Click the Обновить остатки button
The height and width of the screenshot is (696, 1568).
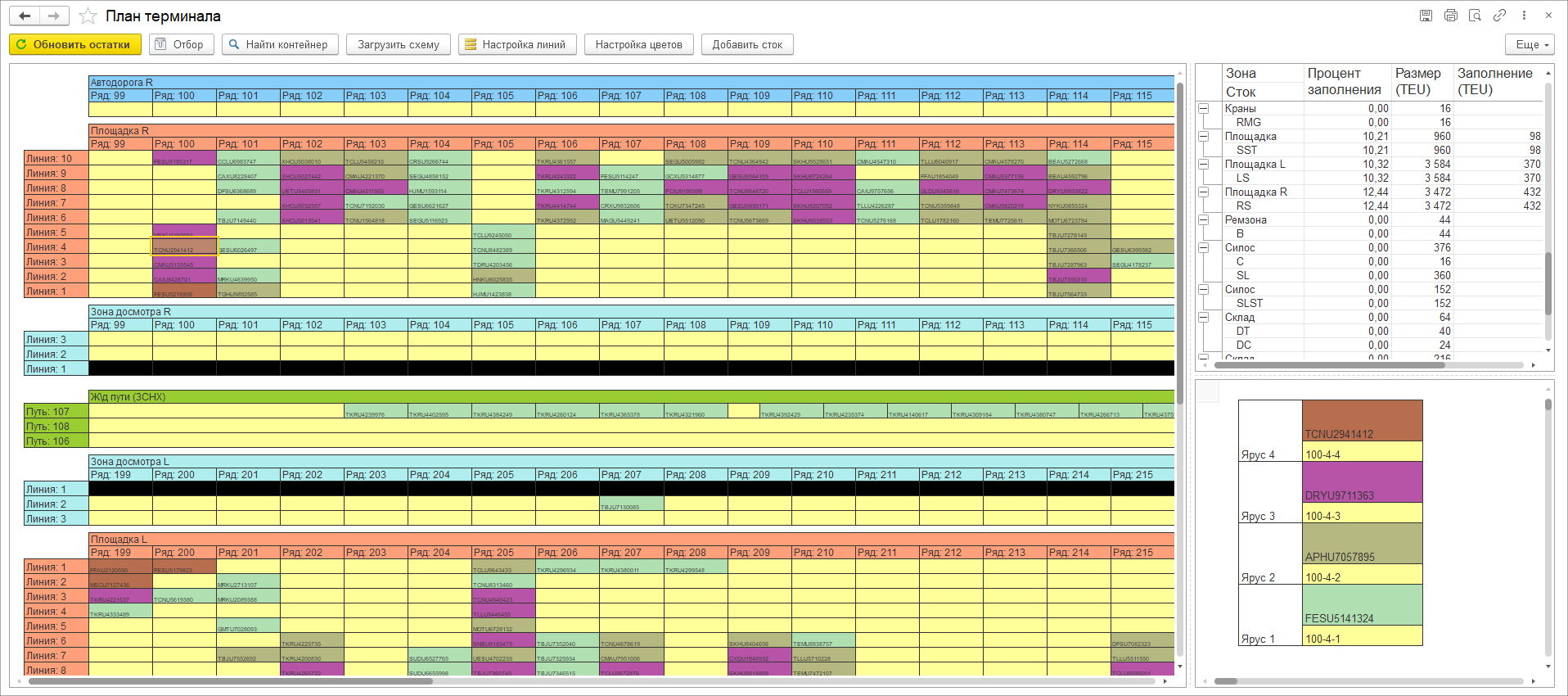coord(75,45)
